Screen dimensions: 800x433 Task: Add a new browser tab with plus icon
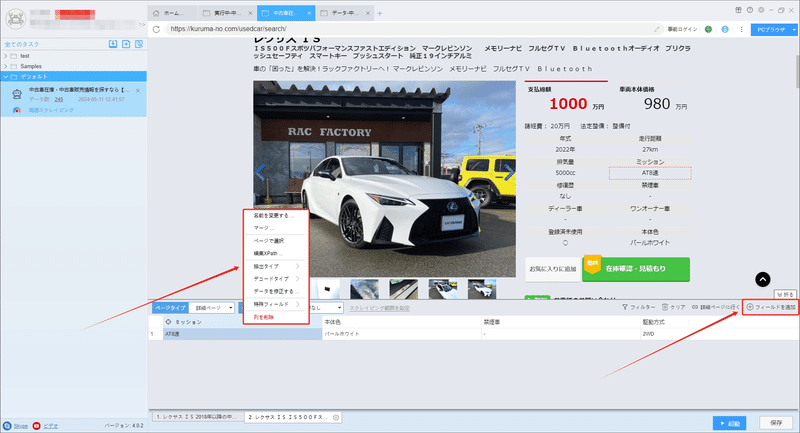coord(380,13)
